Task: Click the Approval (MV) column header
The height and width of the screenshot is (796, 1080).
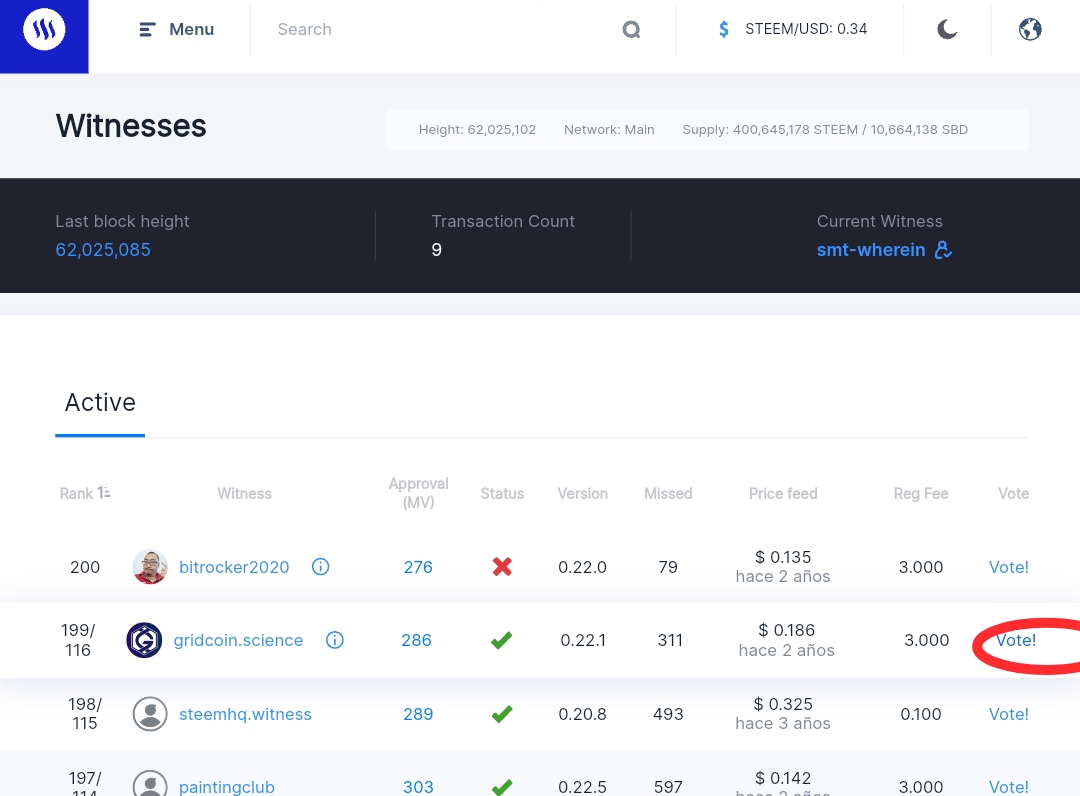Action: (418, 493)
